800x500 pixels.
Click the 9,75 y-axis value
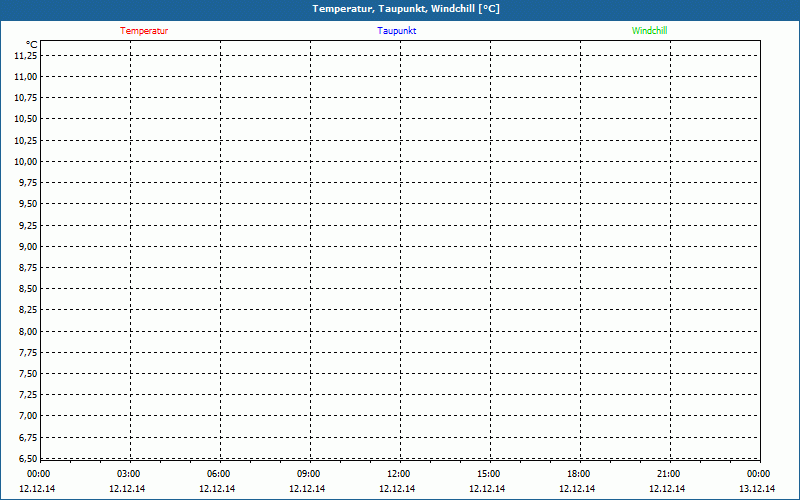click(x=28, y=183)
